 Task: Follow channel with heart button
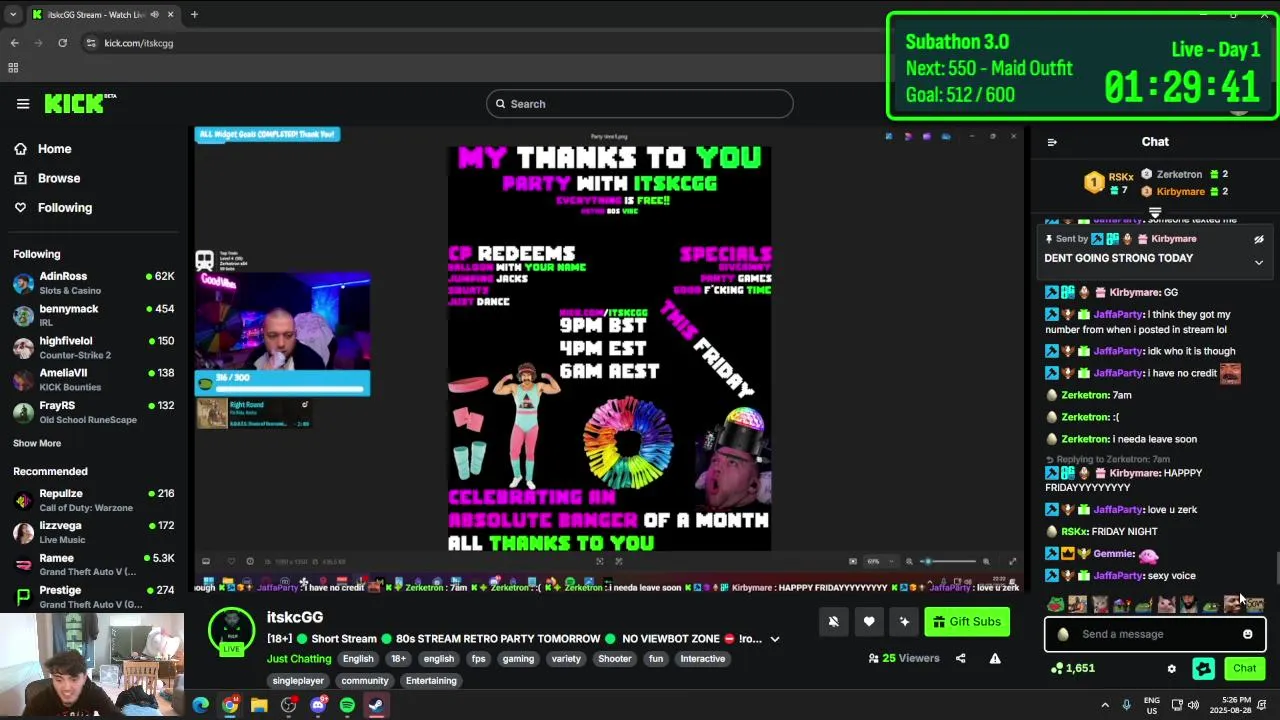point(869,622)
